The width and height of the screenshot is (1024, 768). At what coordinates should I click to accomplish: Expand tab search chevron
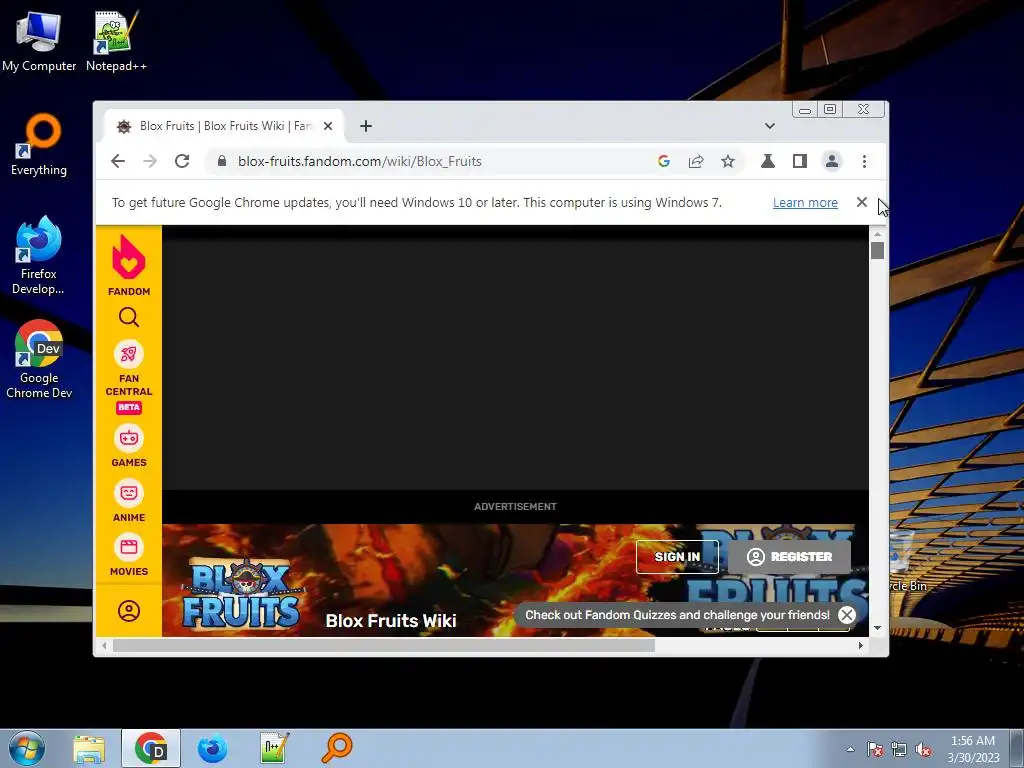[x=770, y=126]
